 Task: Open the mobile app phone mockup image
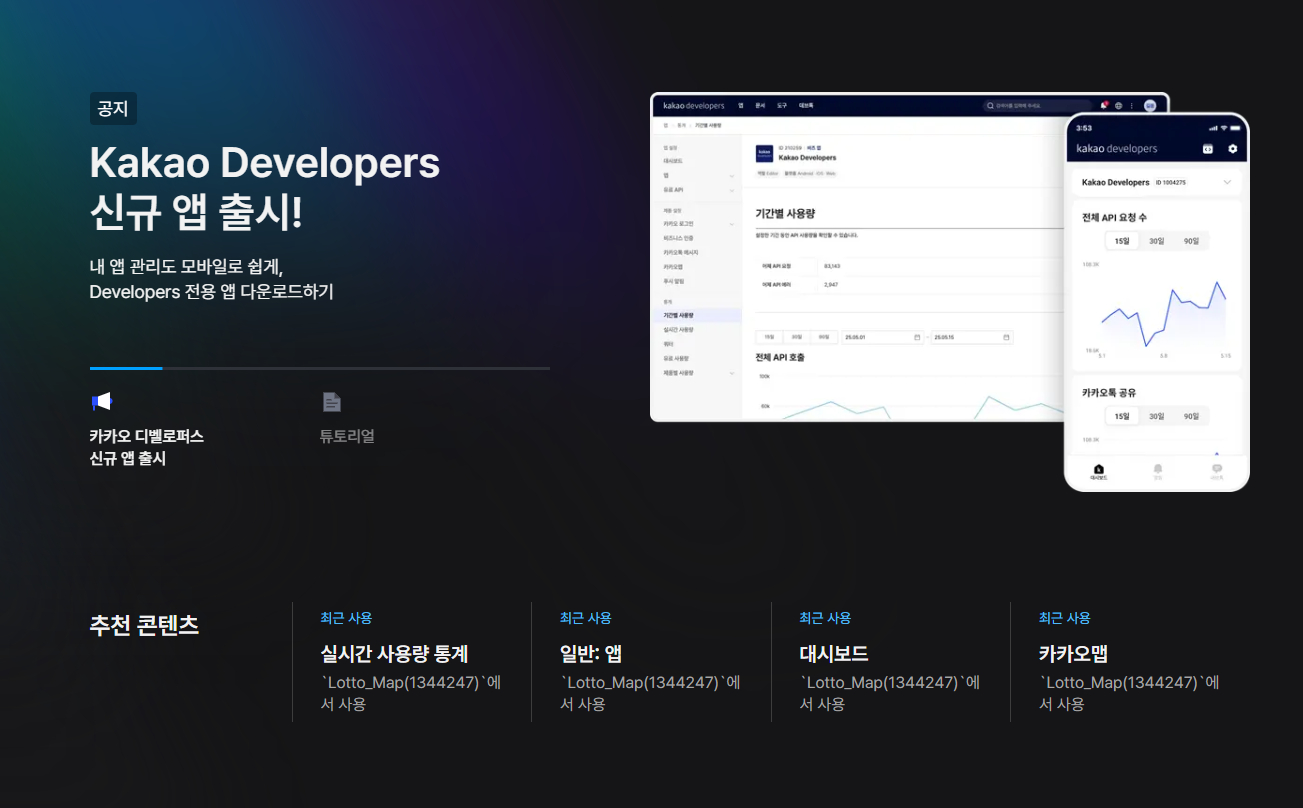tap(1157, 302)
